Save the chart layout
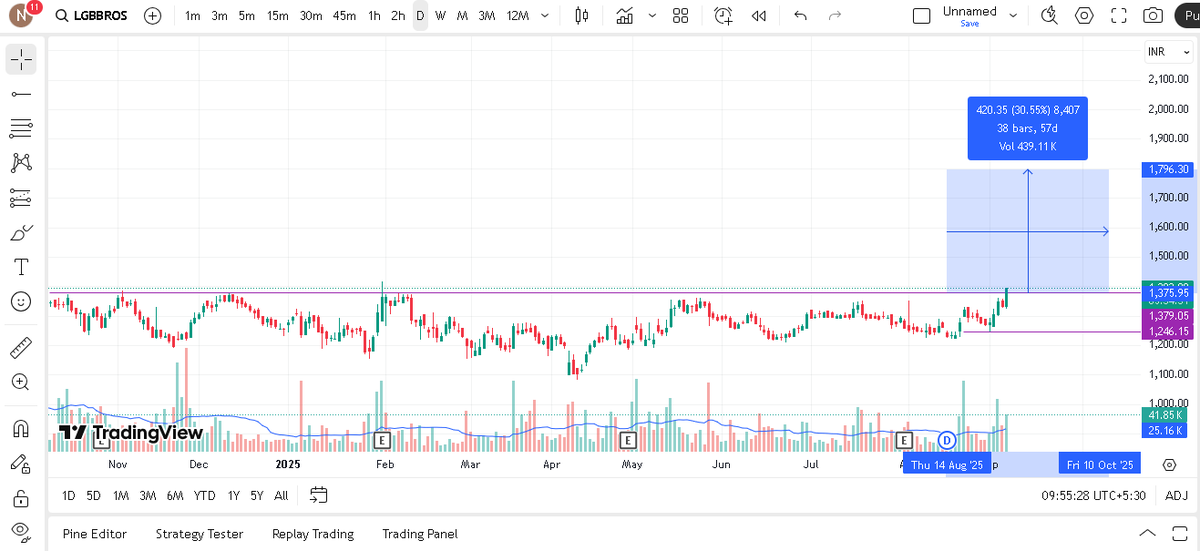Image resolution: width=1200 pixels, height=551 pixels. pos(969,24)
